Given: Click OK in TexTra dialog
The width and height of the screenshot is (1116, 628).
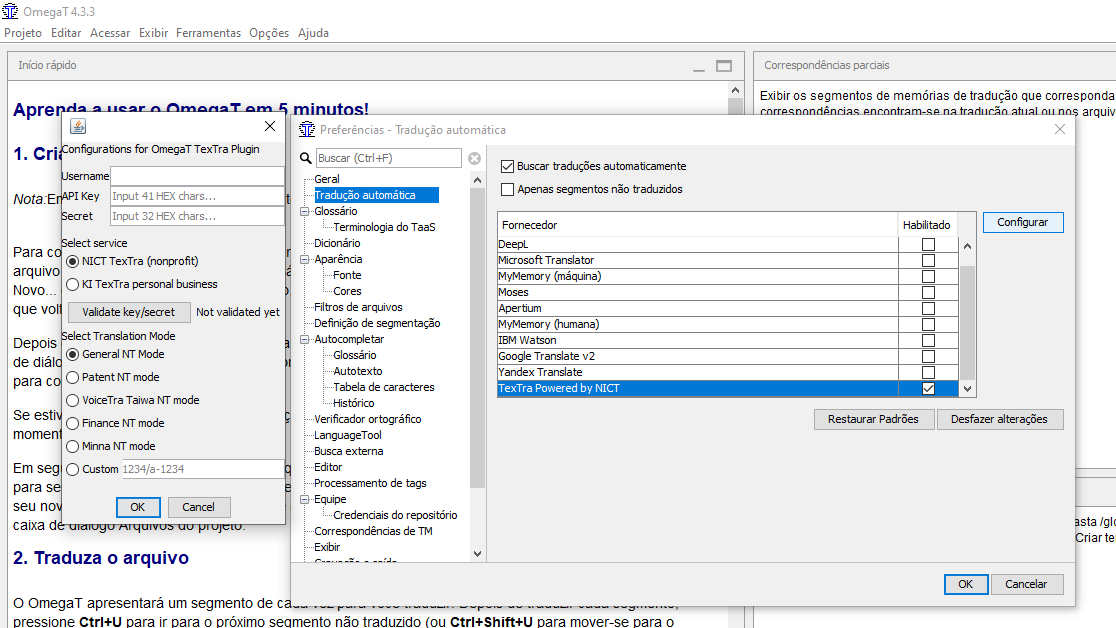Looking at the screenshot, I should pos(138,507).
